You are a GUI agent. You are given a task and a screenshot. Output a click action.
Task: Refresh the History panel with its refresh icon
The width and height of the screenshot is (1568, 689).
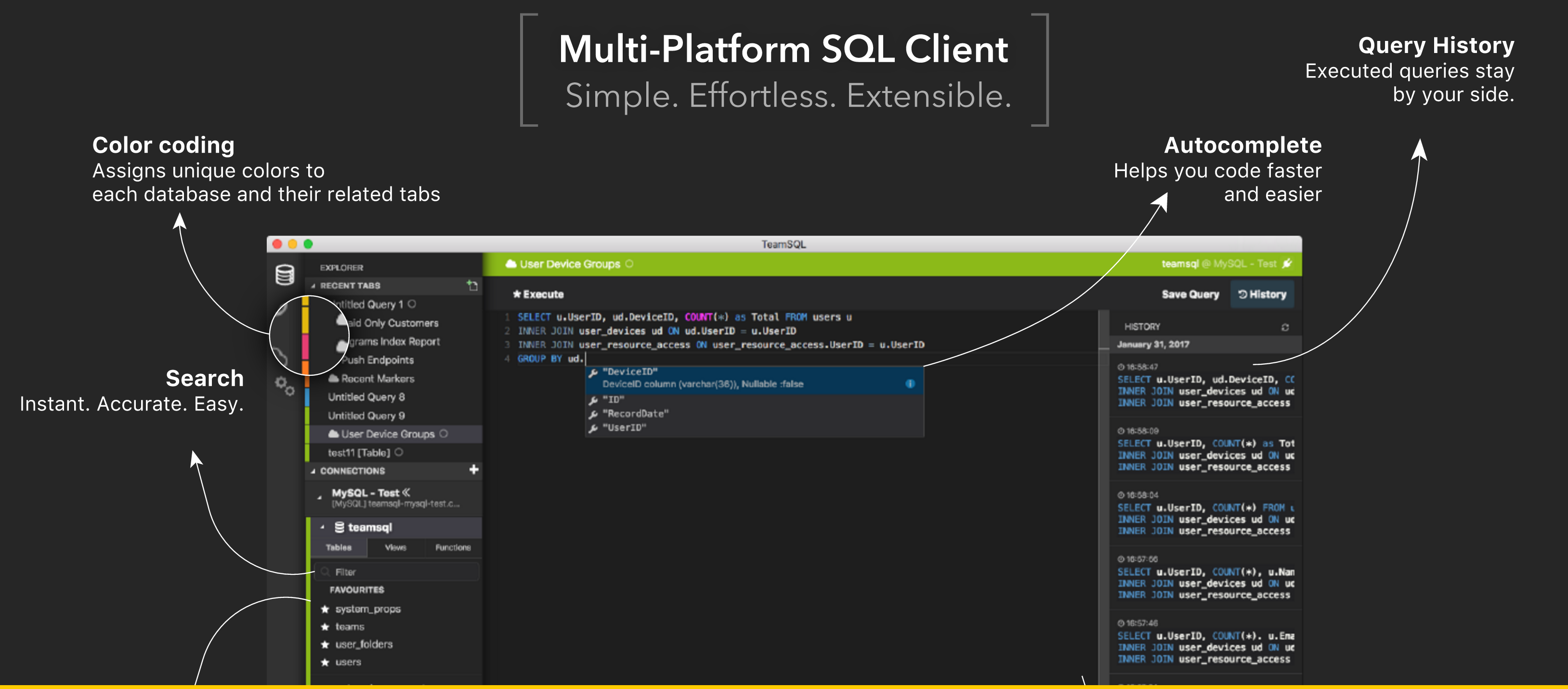tap(1285, 327)
